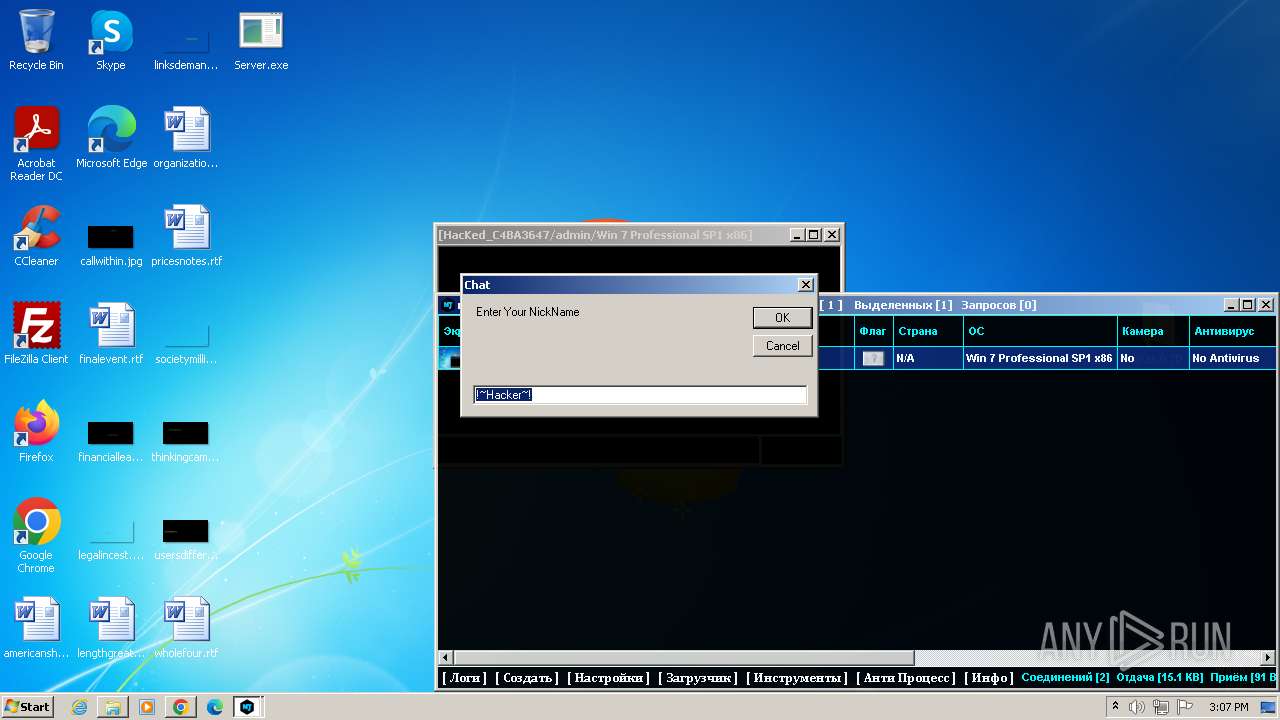Viewport: 1280px width, 720px height.
Task: Select the americansh... Word document
Action: point(36,628)
